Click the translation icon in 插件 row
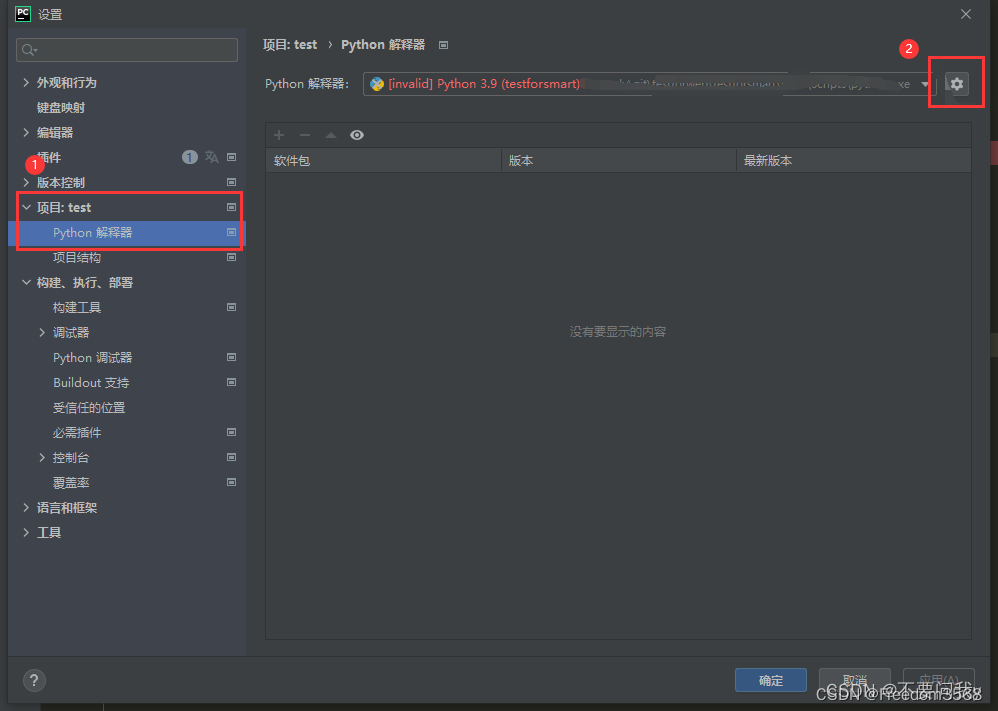 pos(211,157)
